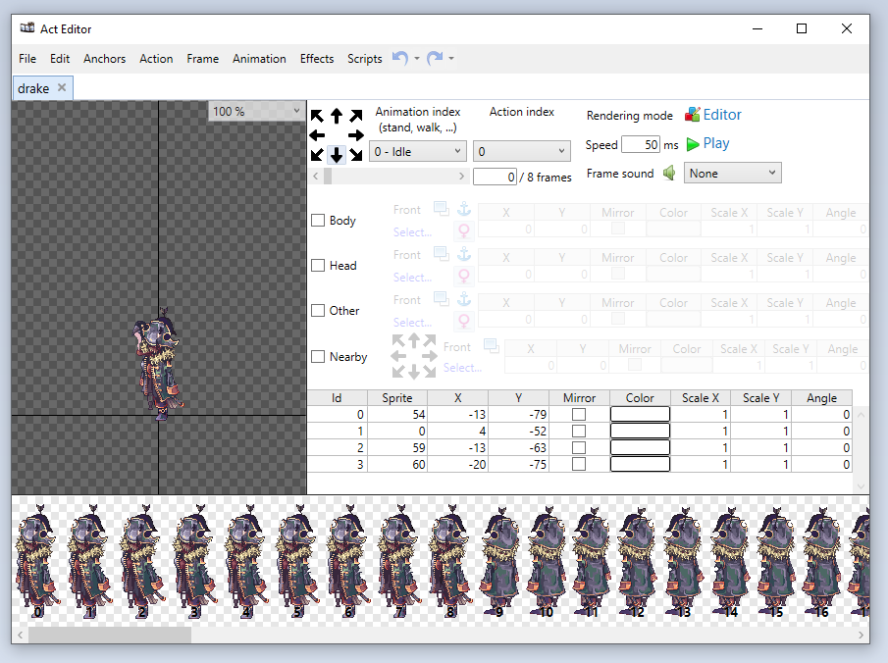Open the Effects menu
The image size is (888, 663).
click(x=317, y=59)
